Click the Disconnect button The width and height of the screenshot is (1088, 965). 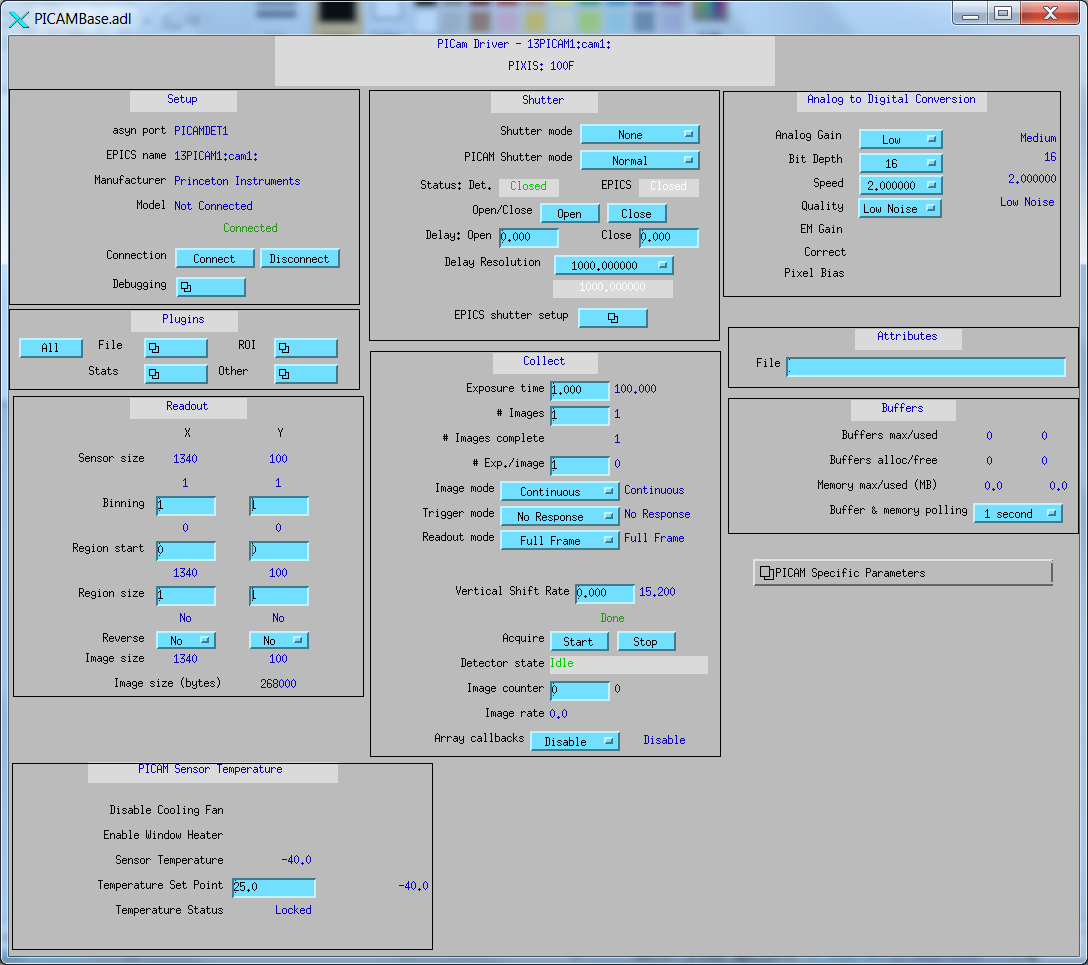pos(300,259)
